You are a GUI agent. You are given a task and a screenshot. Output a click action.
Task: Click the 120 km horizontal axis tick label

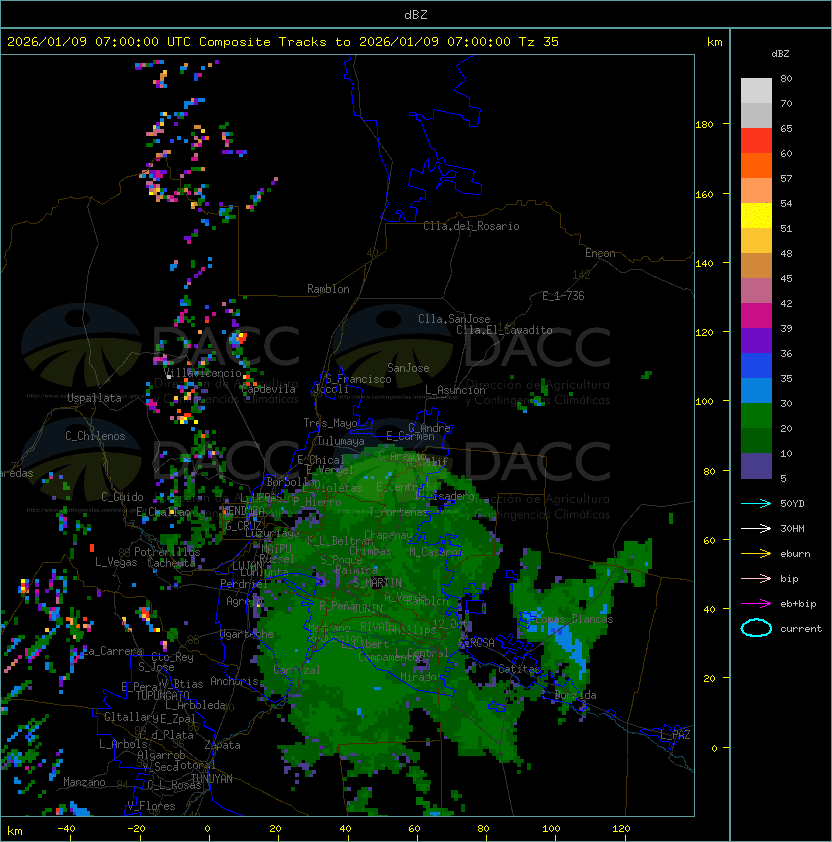pos(621,828)
